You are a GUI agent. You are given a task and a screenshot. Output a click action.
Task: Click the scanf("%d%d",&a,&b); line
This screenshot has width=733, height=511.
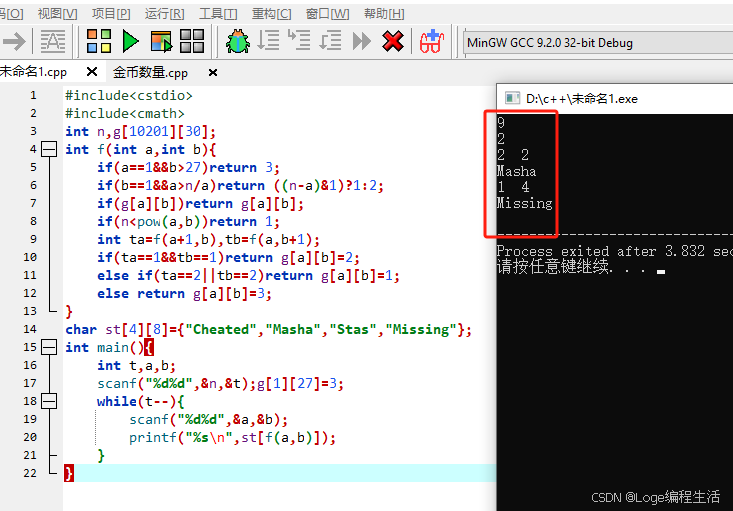coord(208,419)
